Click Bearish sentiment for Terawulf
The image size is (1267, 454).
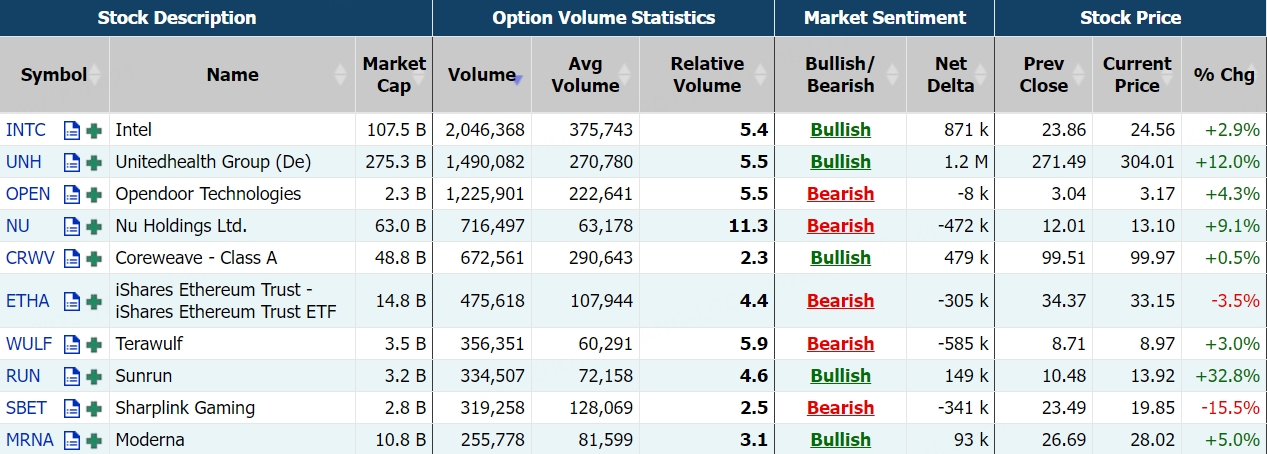click(x=840, y=344)
